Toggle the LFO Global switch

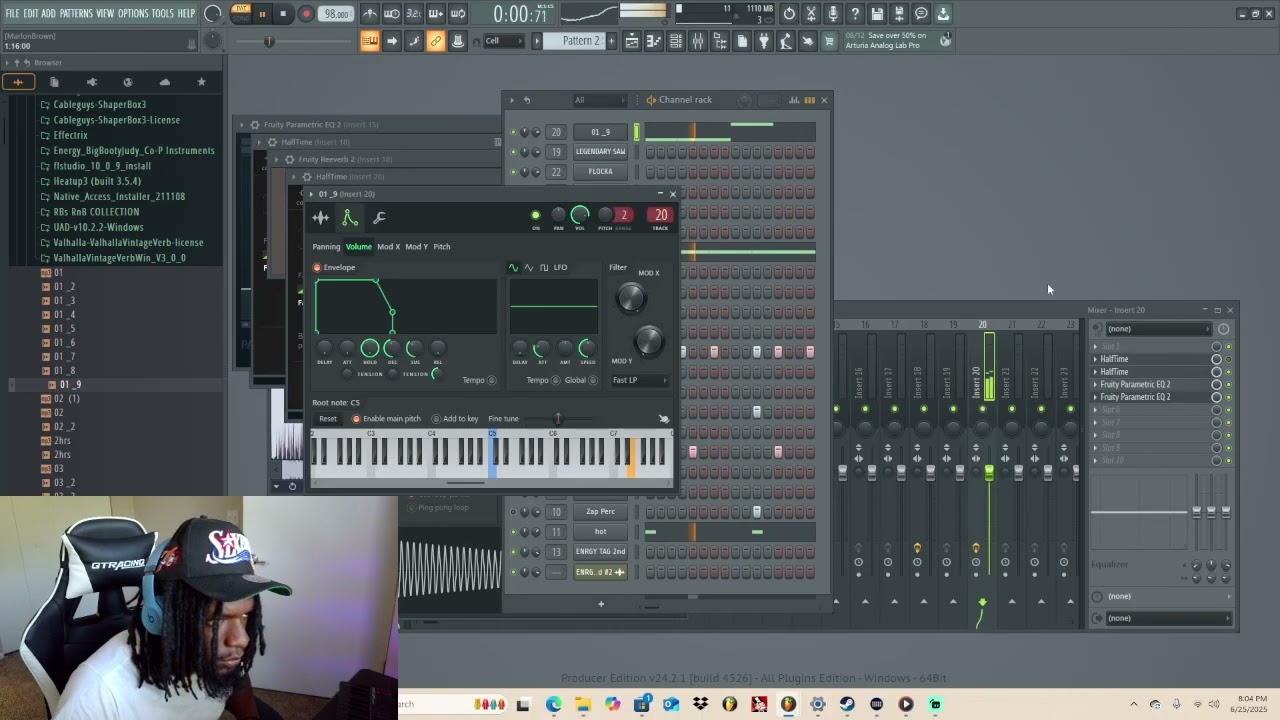pyautogui.click(x=593, y=380)
